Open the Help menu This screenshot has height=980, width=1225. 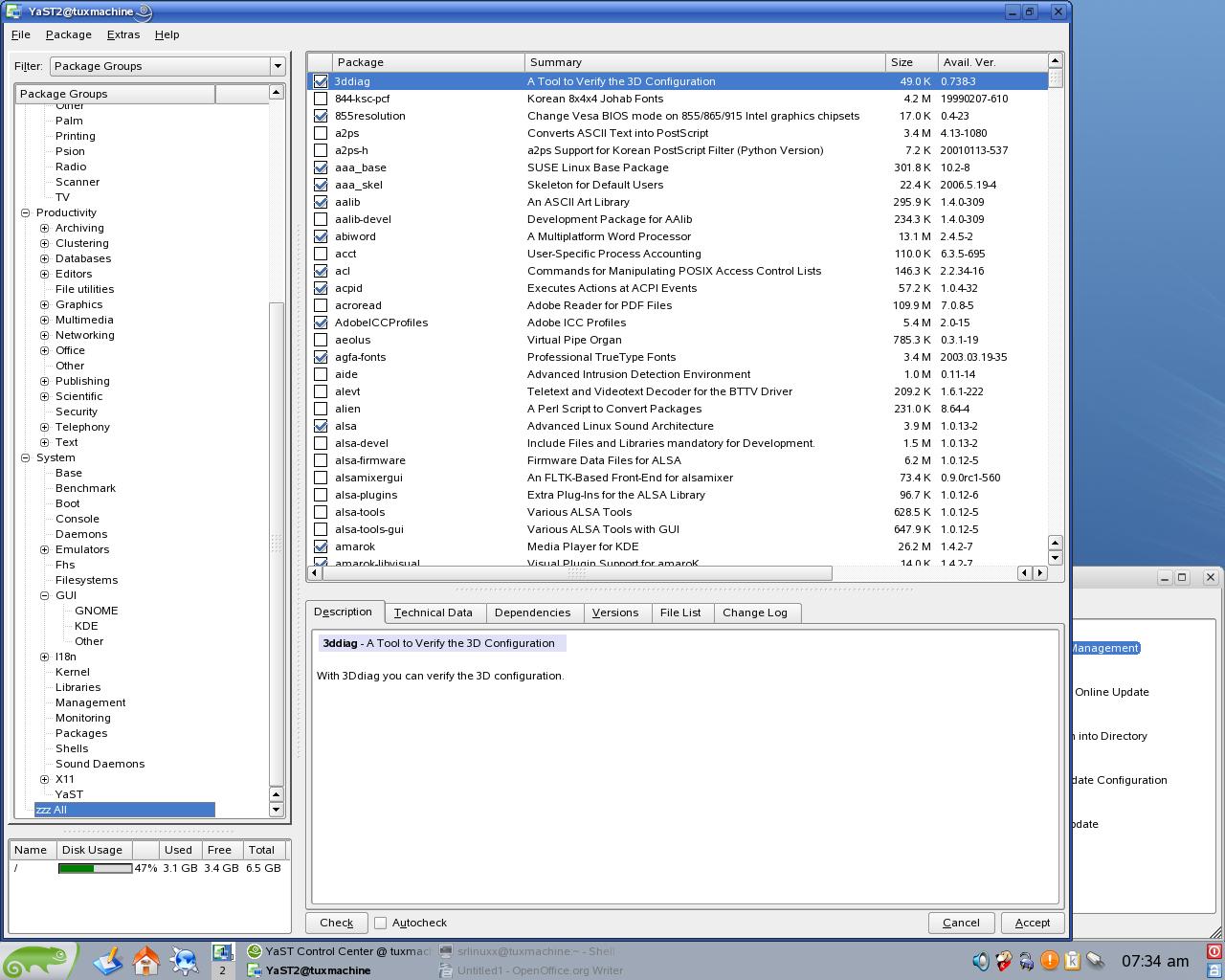(x=167, y=34)
